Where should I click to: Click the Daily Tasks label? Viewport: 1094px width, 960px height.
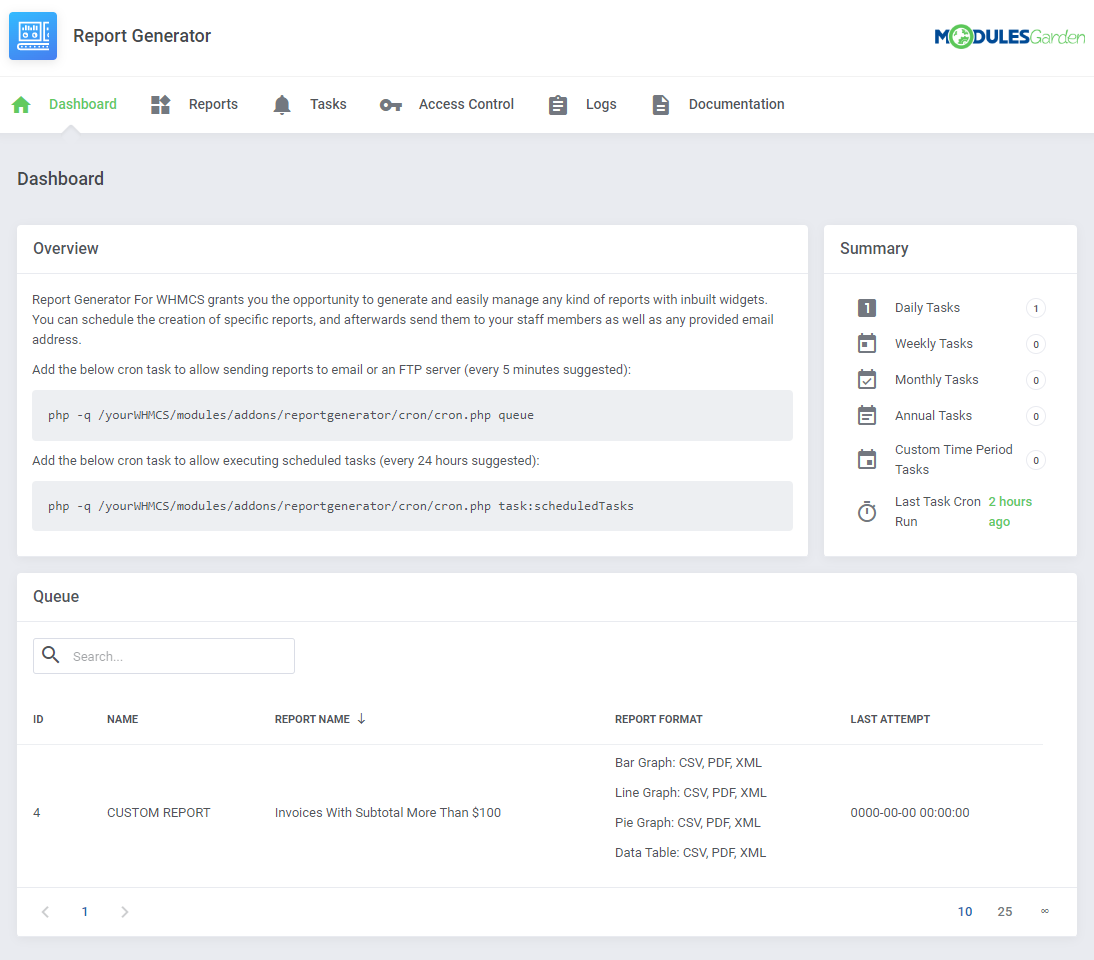[927, 308]
